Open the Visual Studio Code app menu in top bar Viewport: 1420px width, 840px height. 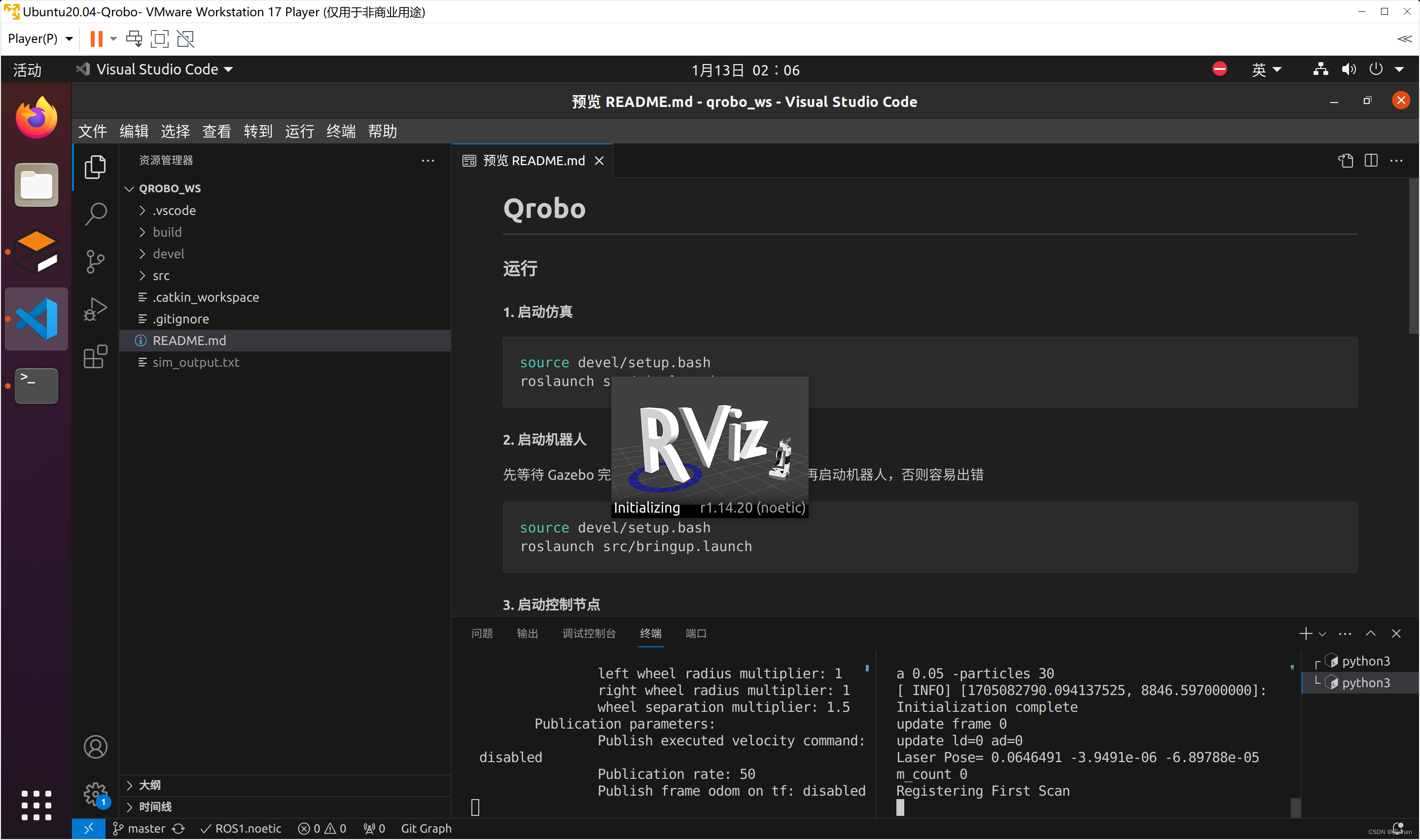(154, 70)
